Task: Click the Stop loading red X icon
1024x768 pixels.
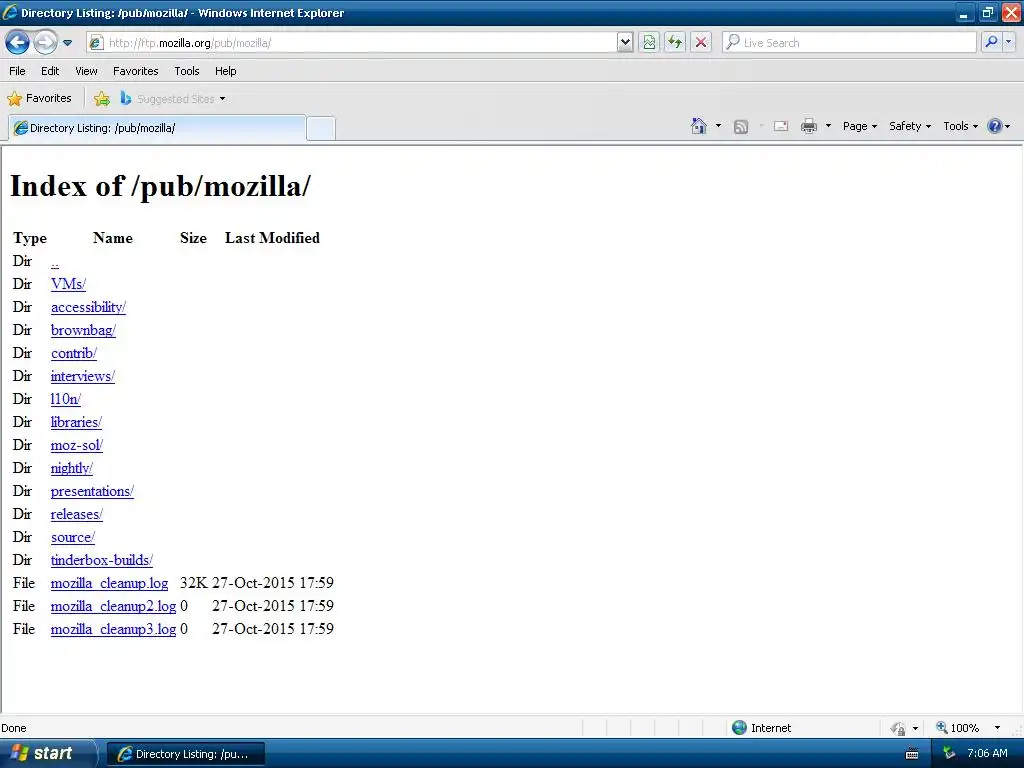Action: [x=701, y=43]
